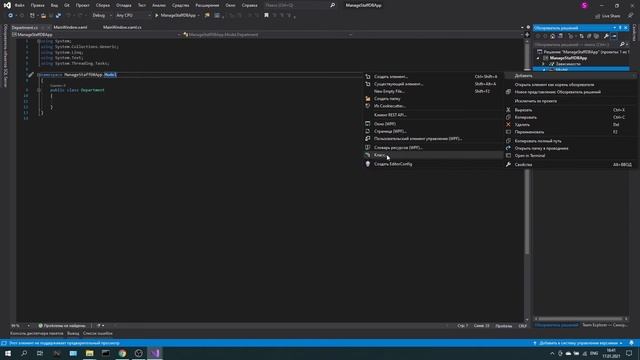Select Новое представление Обозреватель решений
Viewport: 640px width, 360px height.
click(x=571, y=92)
